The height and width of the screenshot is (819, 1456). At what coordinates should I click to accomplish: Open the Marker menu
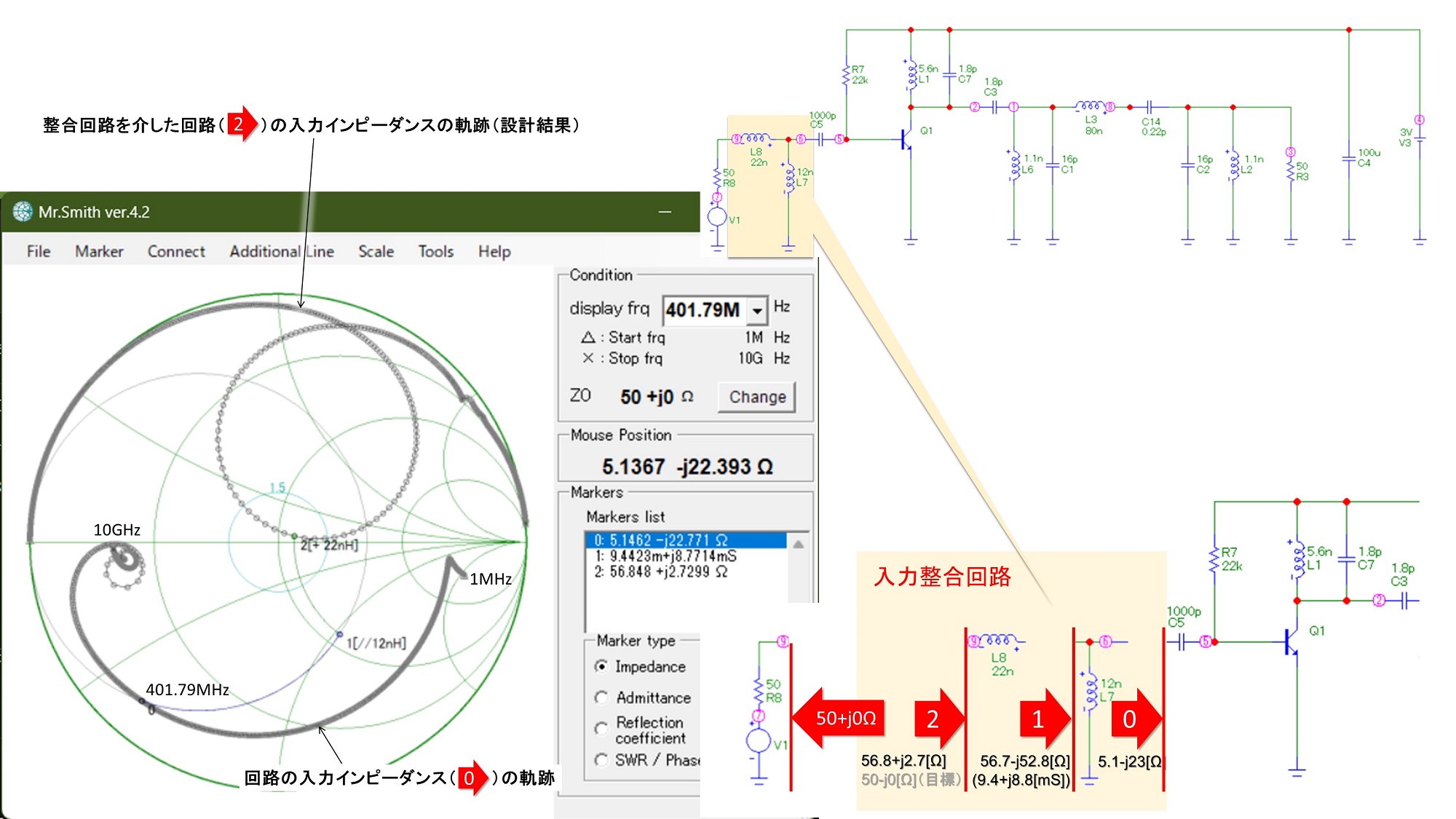[99, 251]
